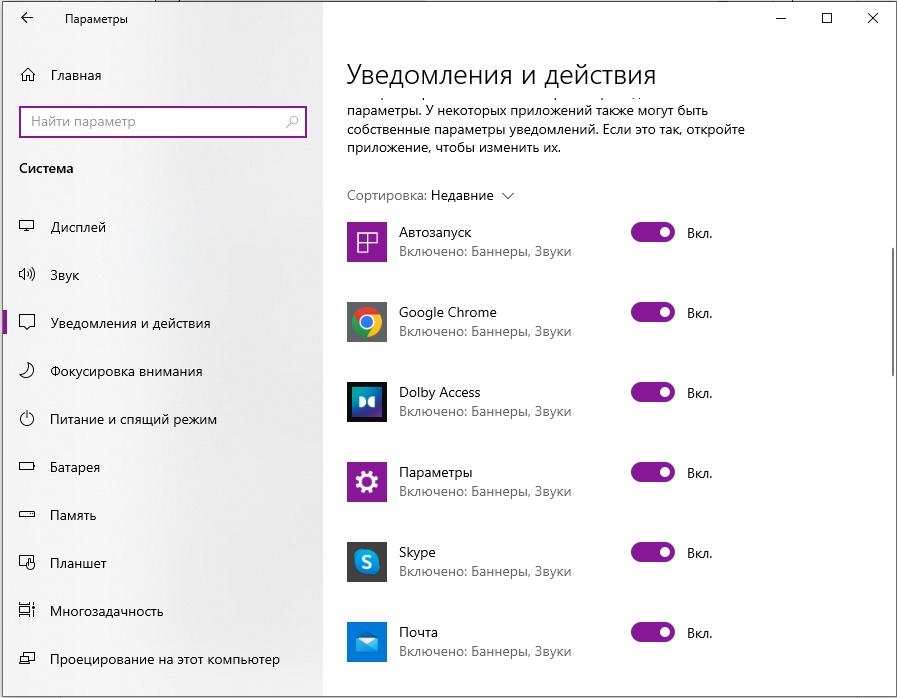Viewport: 897px width, 698px height.
Task: Toggle Параметры app notifications
Action: click(x=653, y=473)
